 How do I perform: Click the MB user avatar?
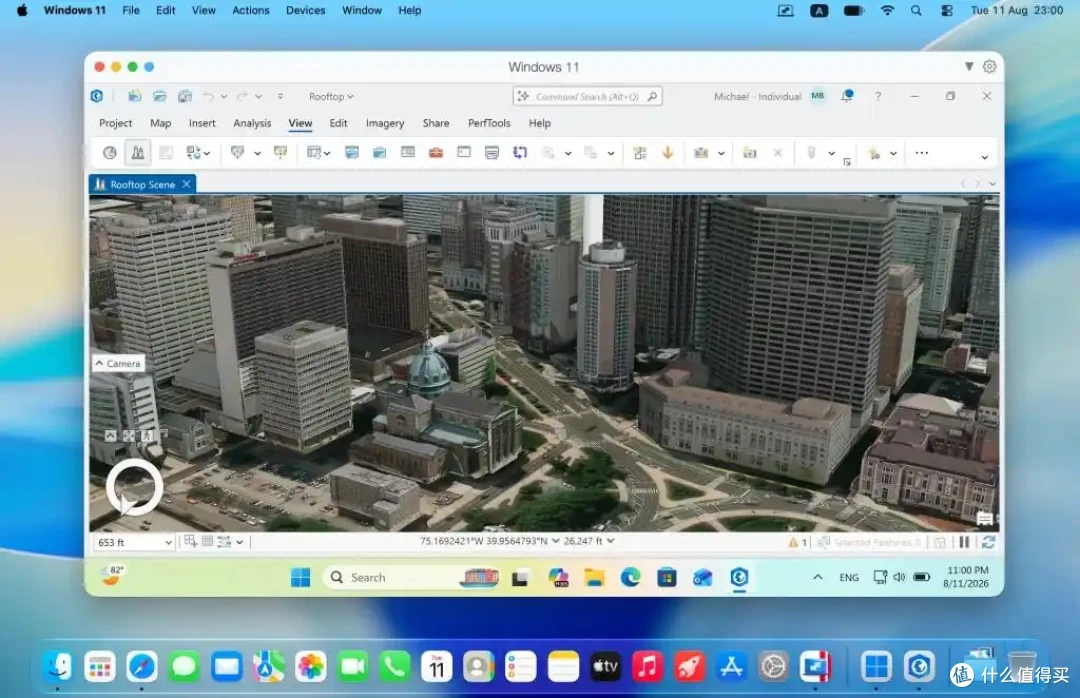click(818, 96)
